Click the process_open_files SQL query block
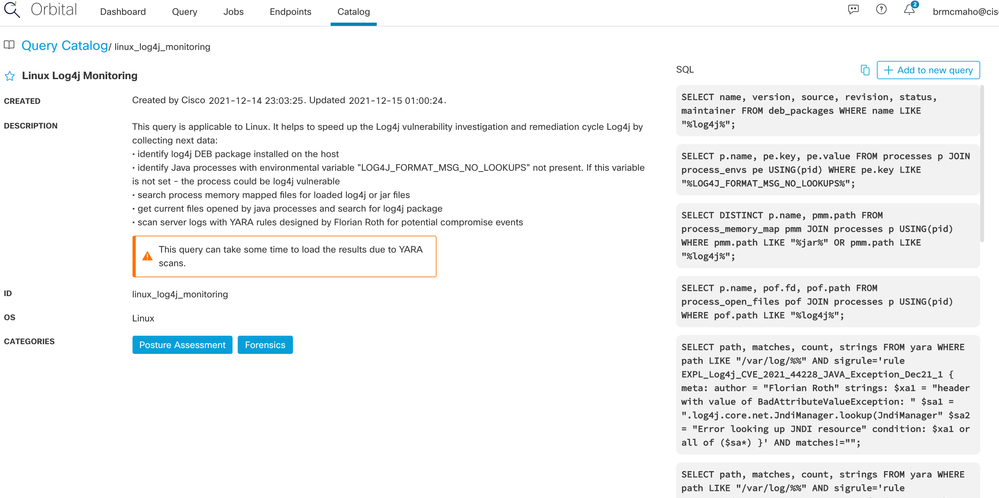 pyautogui.click(x=828, y=301)
